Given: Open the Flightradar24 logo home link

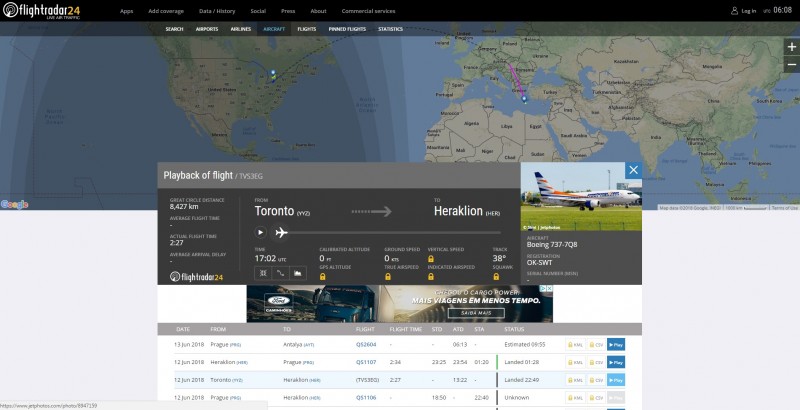Looking at the screenshot, I should coord(42,10).
